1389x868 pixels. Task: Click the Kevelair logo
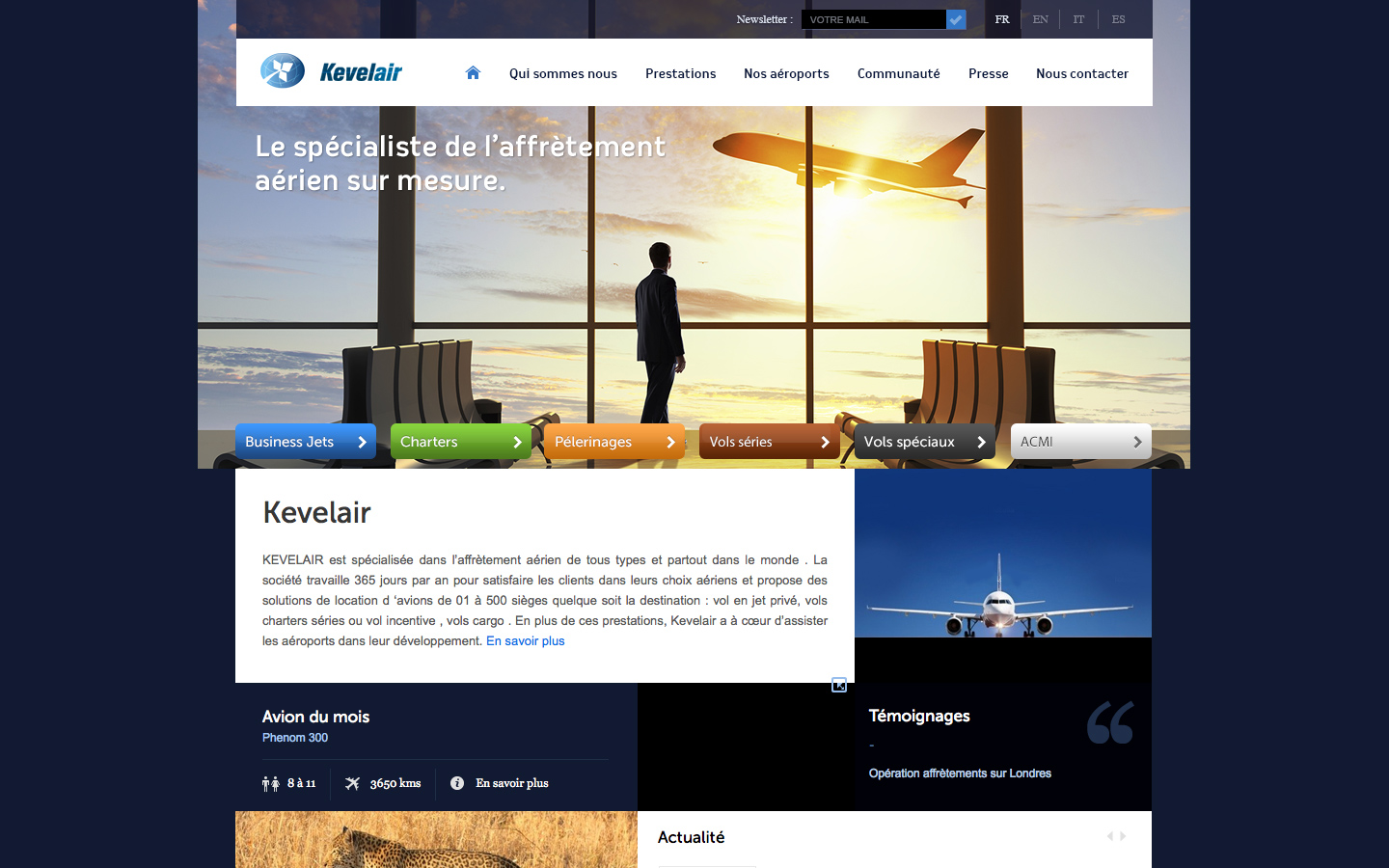(331, 71)
